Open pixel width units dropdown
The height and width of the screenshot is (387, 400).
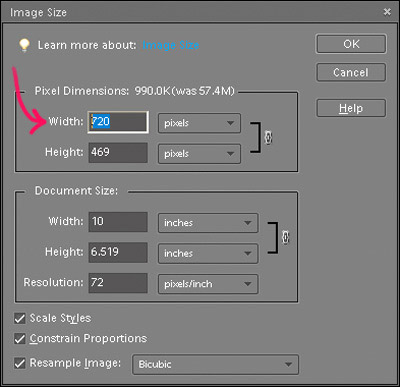pos(199,123)
